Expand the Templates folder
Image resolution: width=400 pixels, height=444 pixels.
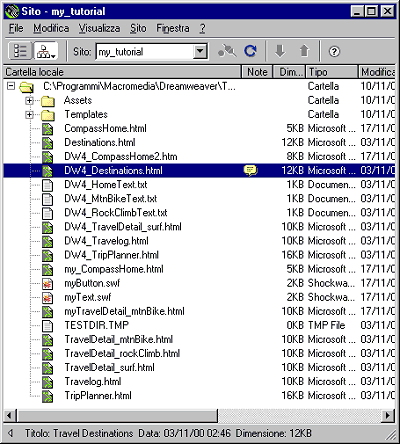(29, 115)
